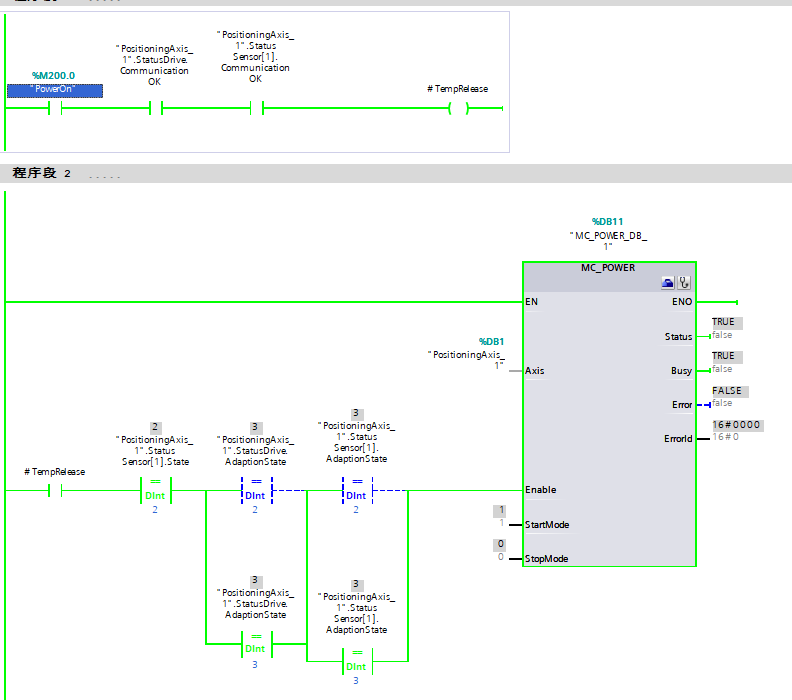792x700 pixels.
Task: Click the StartMode input value 1
Action: (x=500, y=511)
